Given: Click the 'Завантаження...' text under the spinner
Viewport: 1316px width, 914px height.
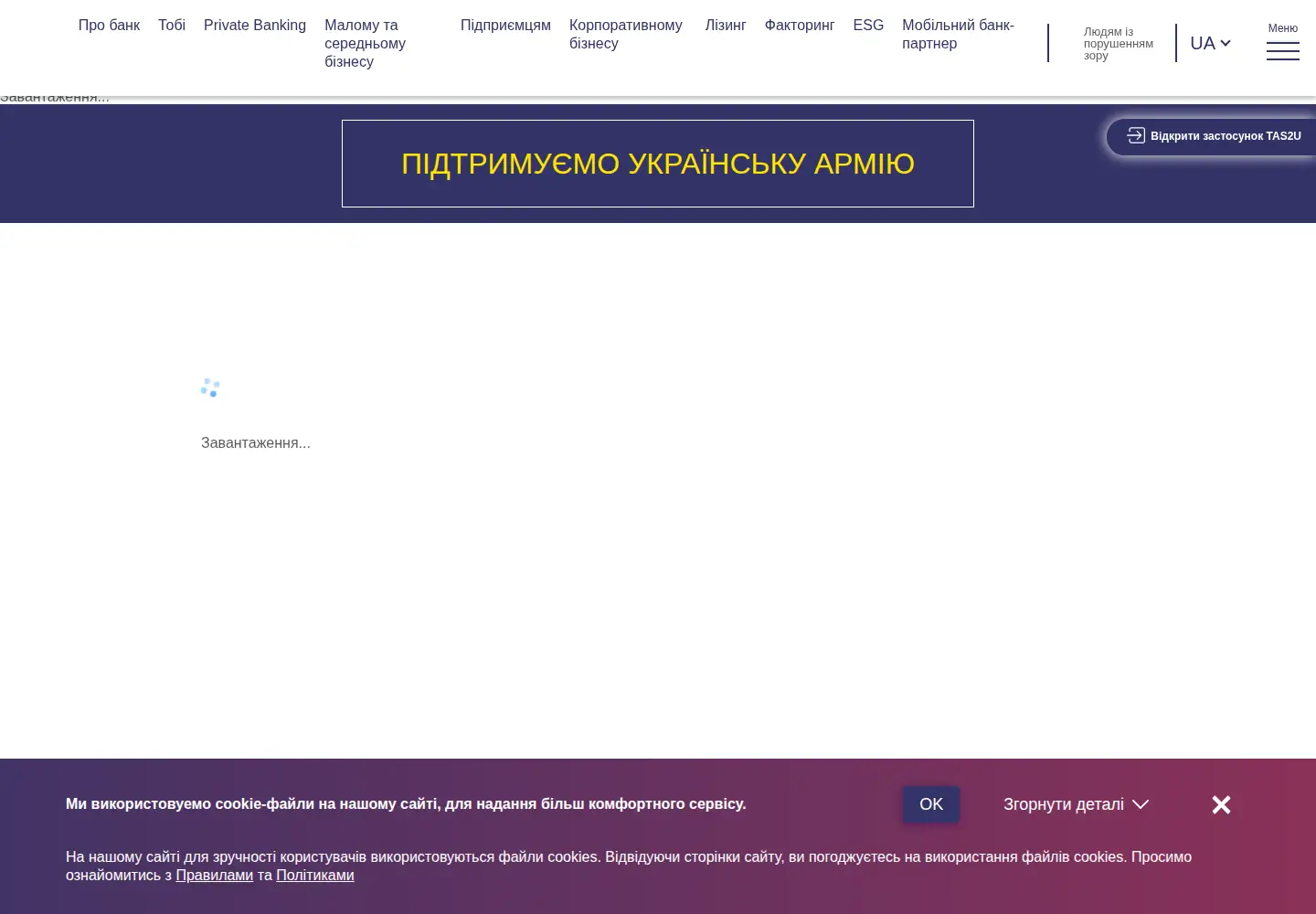Looking at the screenshot, I should point(256,443).
